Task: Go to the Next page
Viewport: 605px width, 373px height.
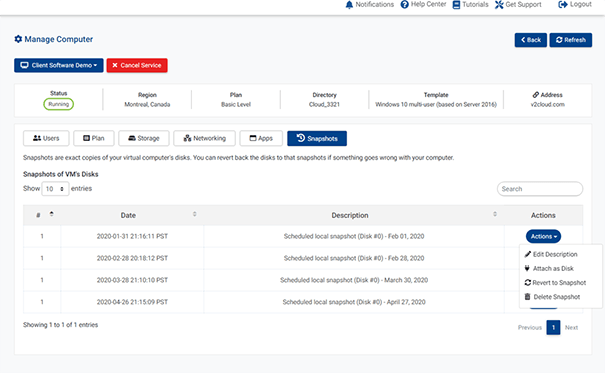Action: pyautogui.click(x=571, y=327)
